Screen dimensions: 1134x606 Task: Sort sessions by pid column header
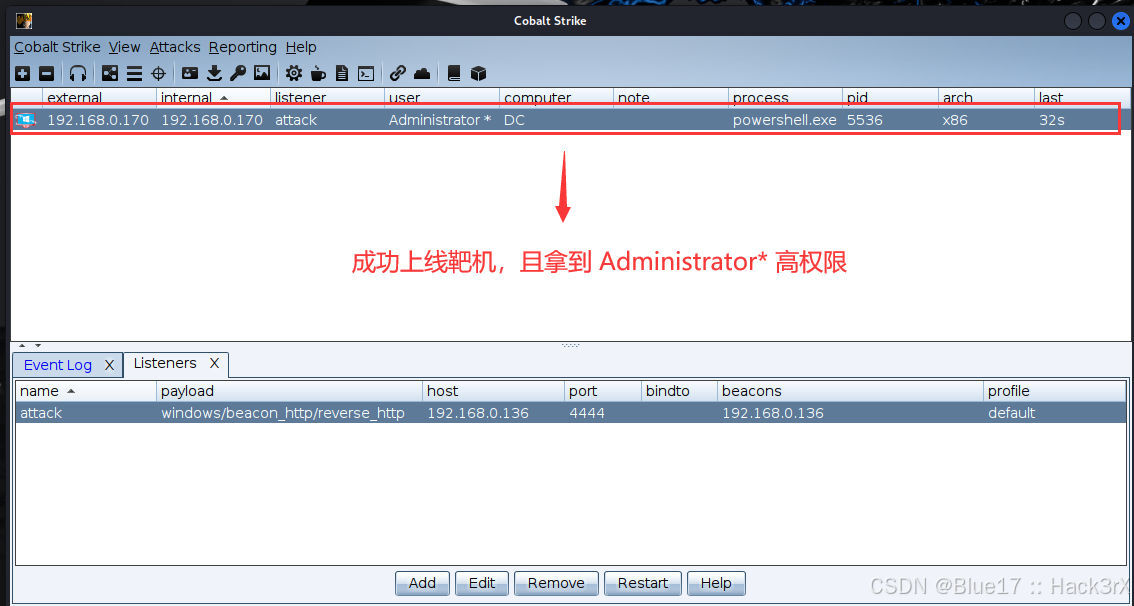coord(890,98)
